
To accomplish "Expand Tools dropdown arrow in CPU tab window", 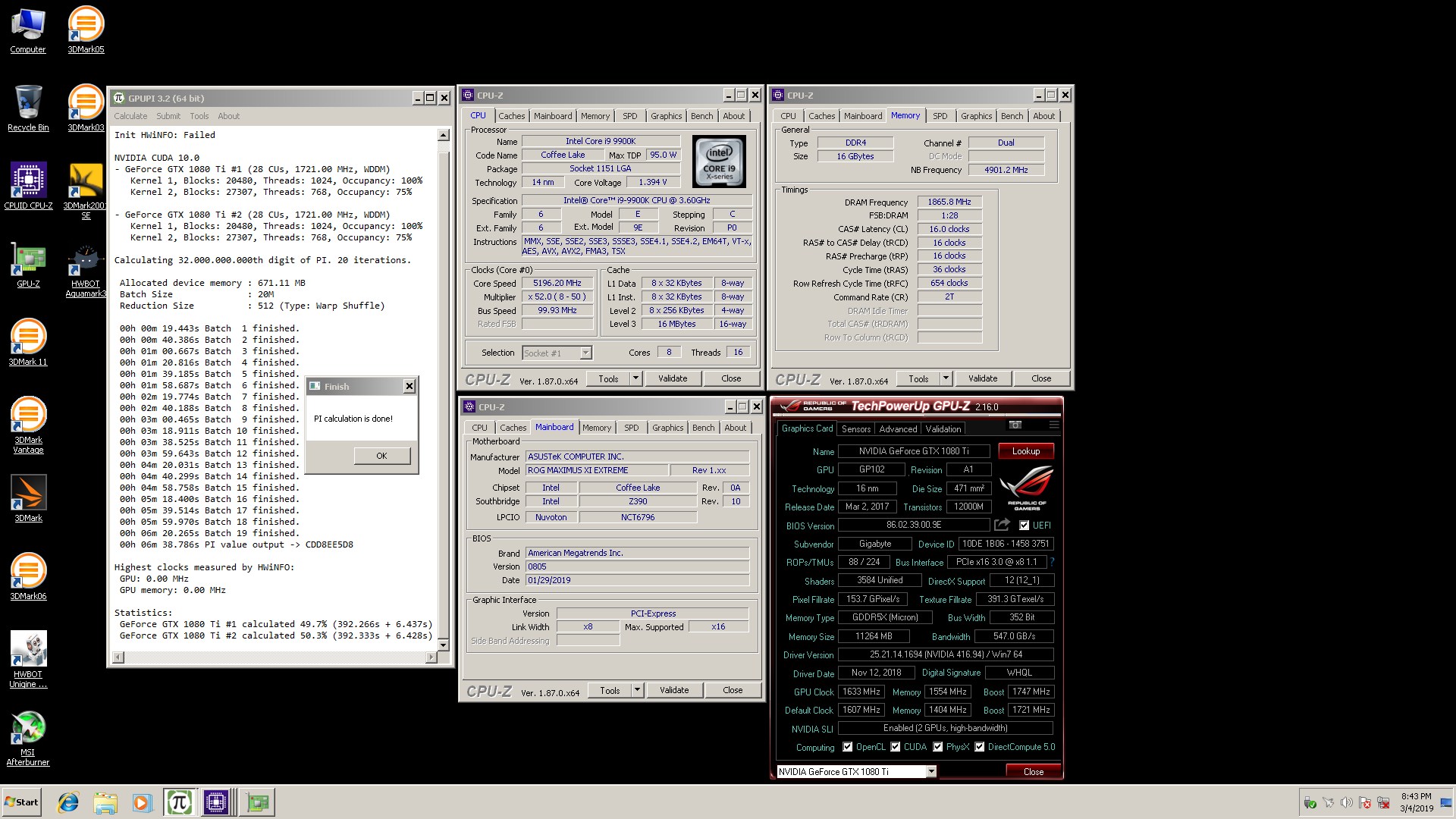I will [635, 378].
